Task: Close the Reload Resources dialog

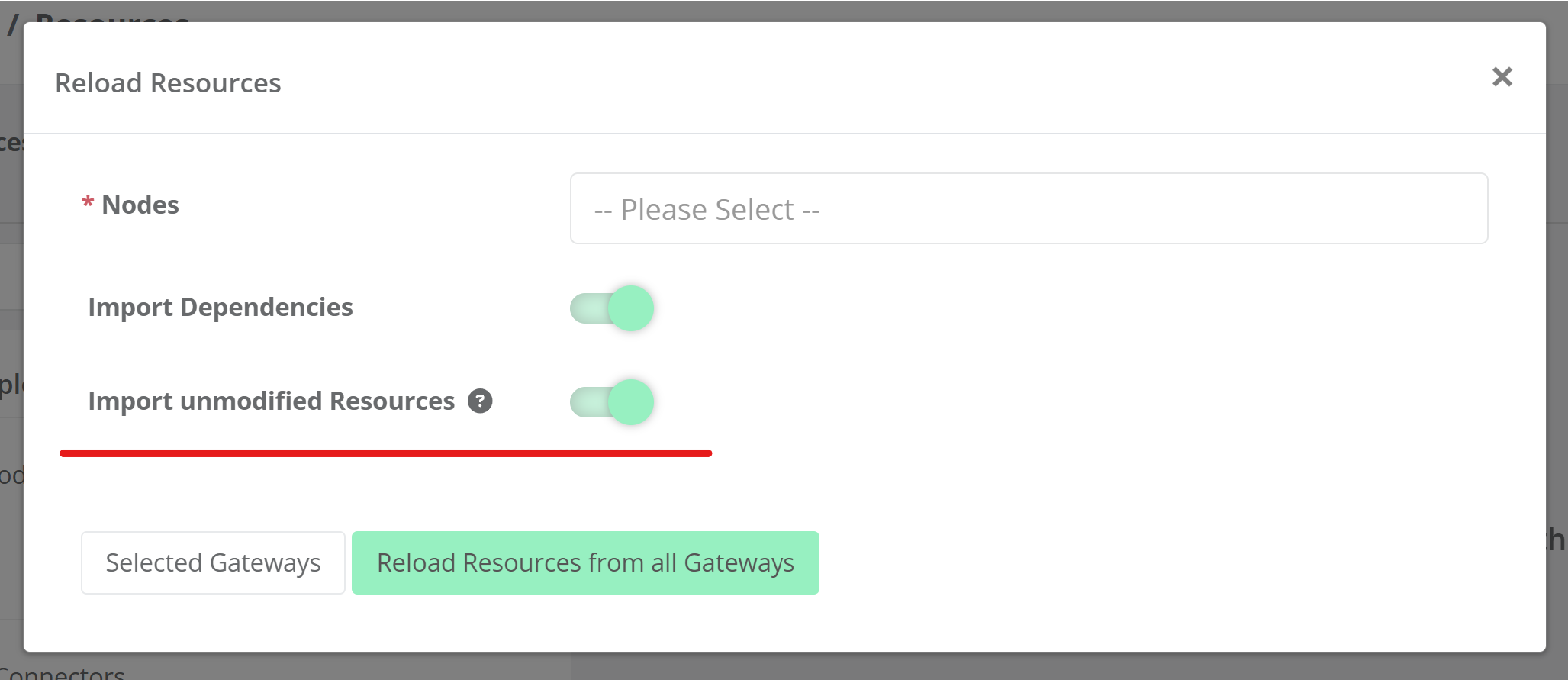Action: (1502, 77)
